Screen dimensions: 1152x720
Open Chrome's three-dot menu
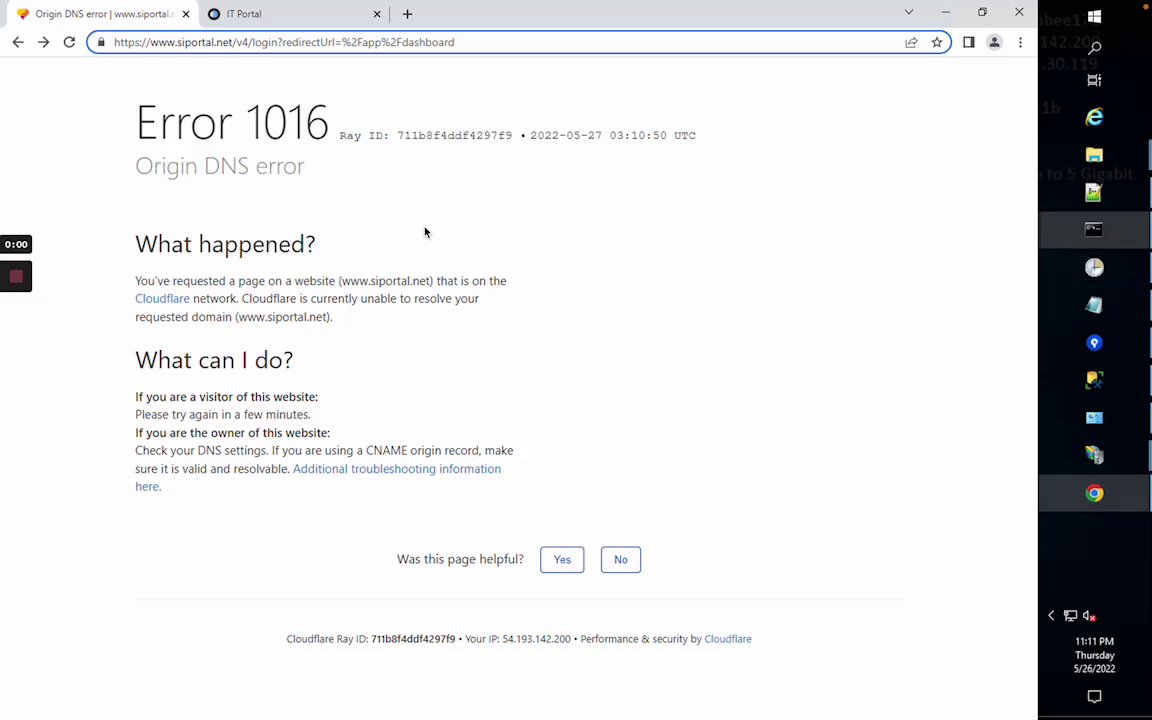click(1020, 43)
